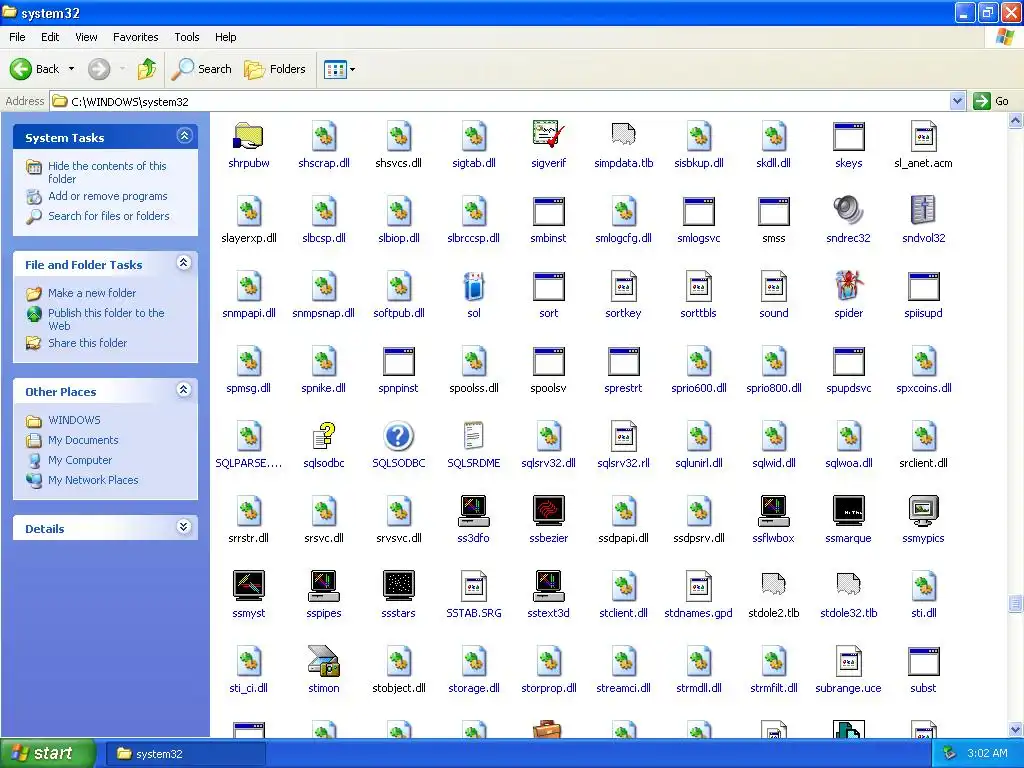The height and width of the screenshot is (768, 1024).
Task: Toggle the Folders pane button
Action: pyautogui.click(x=274, y=69)
